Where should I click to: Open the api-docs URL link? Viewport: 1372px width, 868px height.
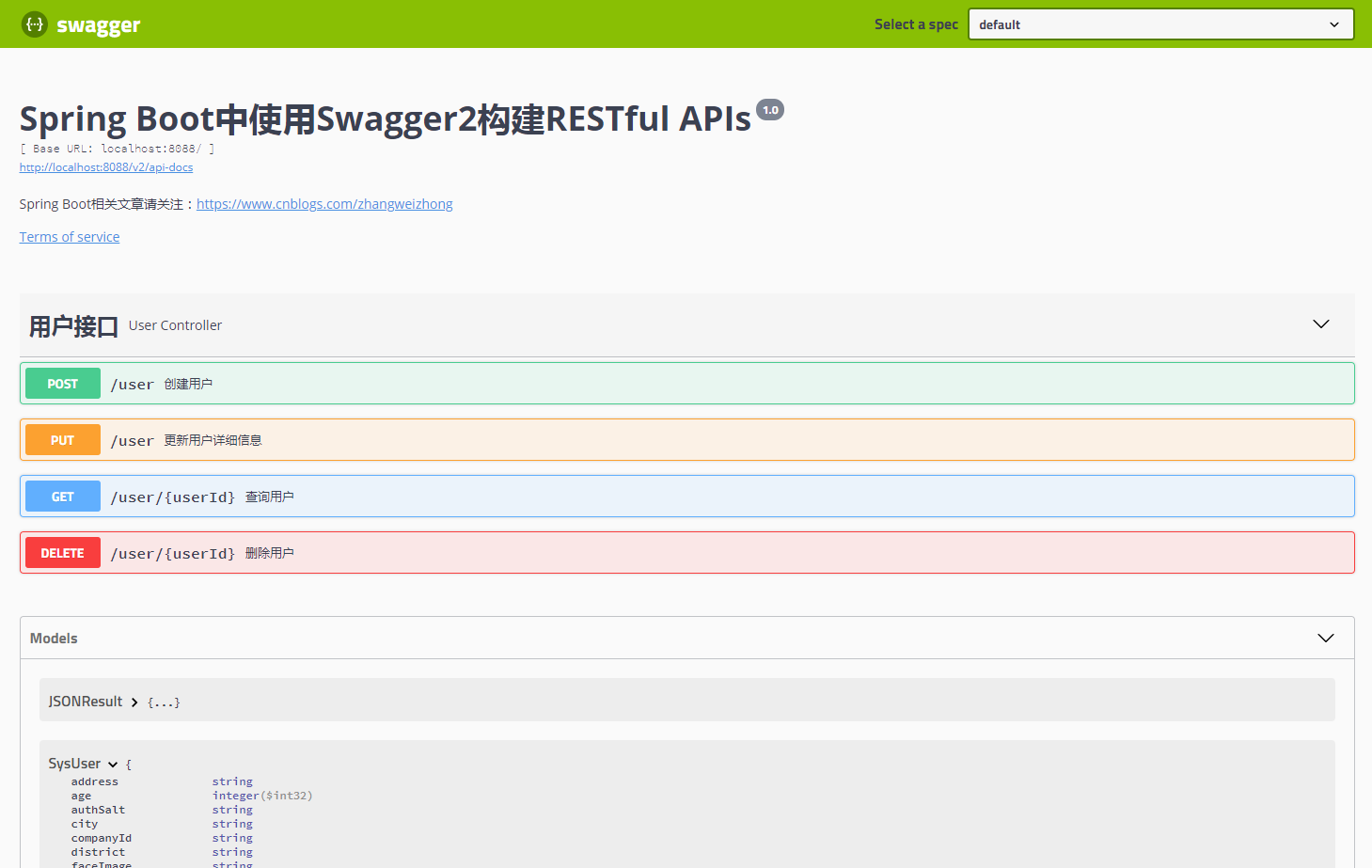pos(106,167)
